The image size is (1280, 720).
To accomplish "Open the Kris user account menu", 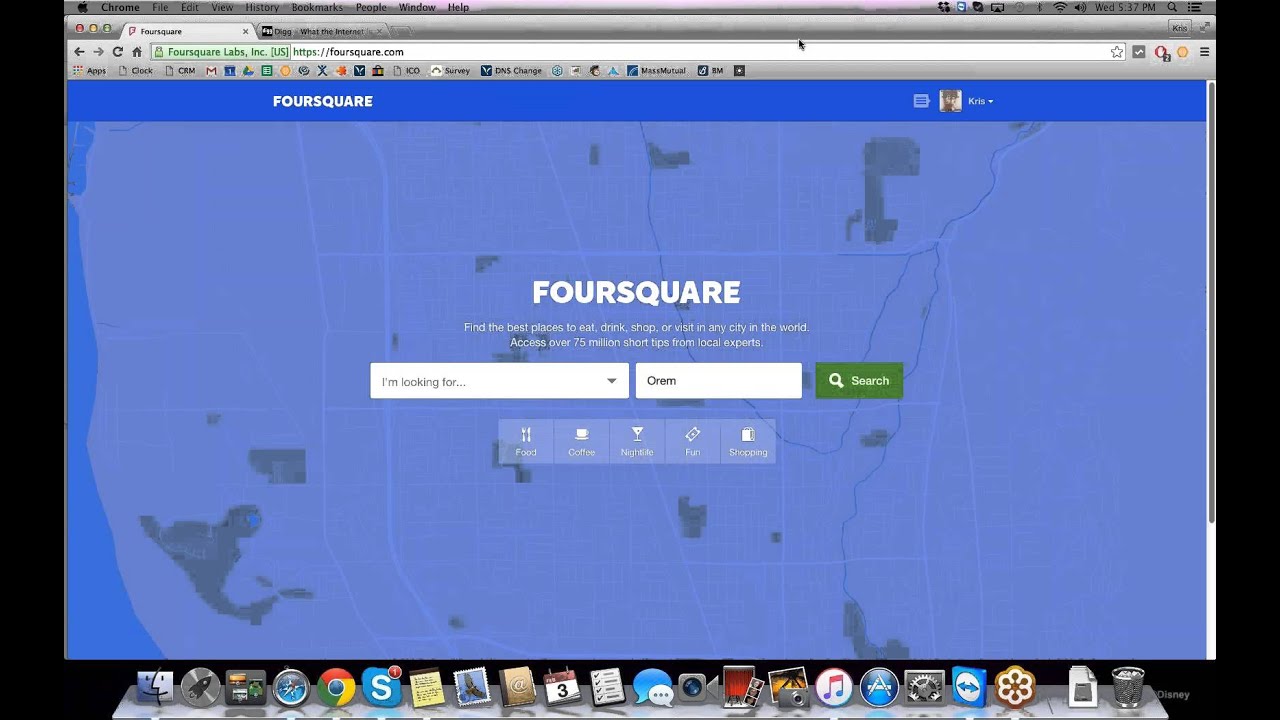I will coord(980,101).
